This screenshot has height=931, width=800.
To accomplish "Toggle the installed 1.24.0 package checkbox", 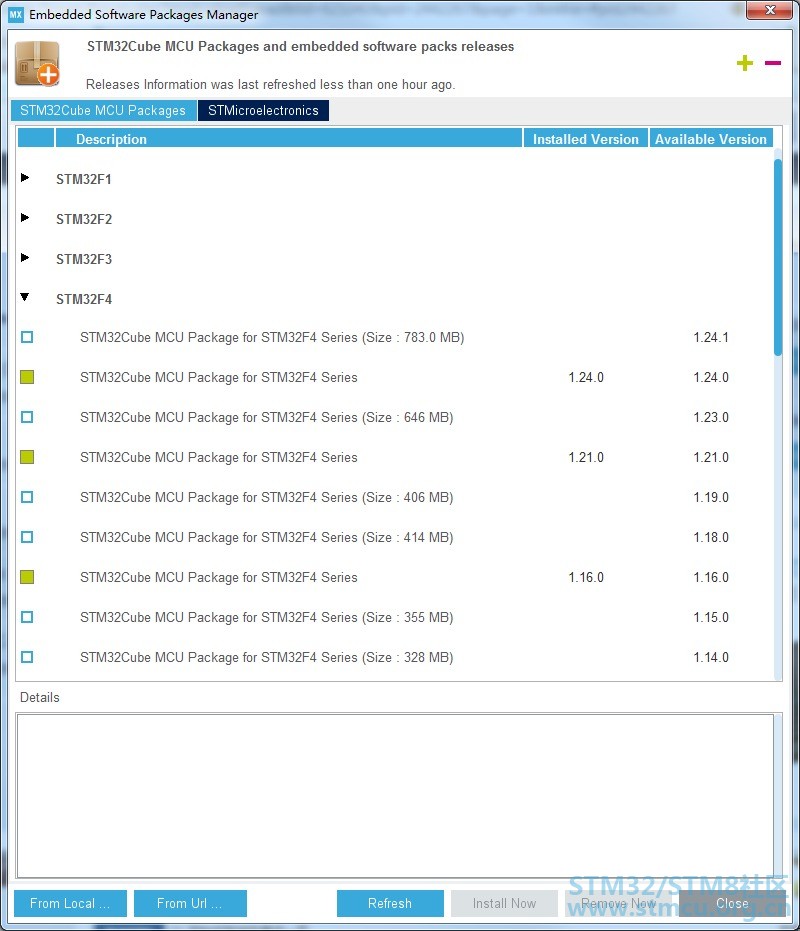I will point(27,377).
